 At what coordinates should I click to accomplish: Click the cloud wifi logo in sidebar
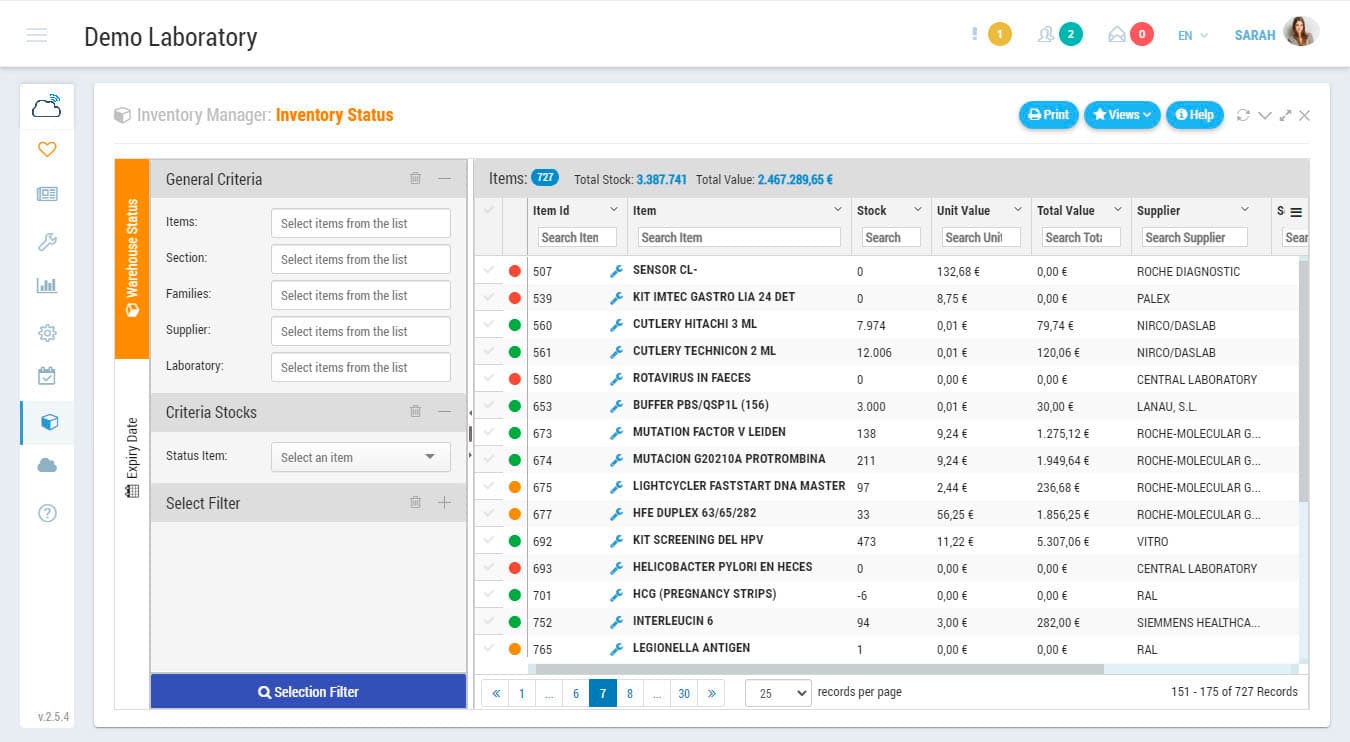[x=47, y=105]
